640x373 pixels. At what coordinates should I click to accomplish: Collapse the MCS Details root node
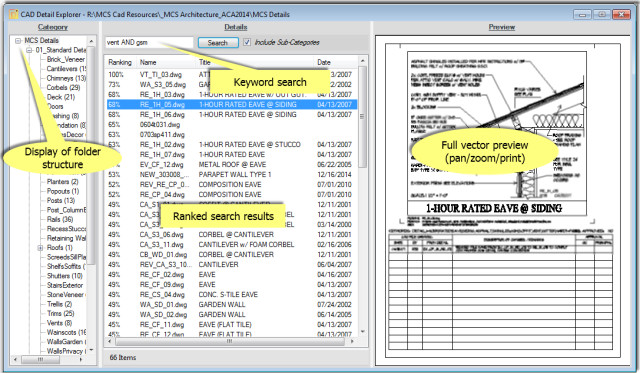pyautogui.click(x=18, y=40)
